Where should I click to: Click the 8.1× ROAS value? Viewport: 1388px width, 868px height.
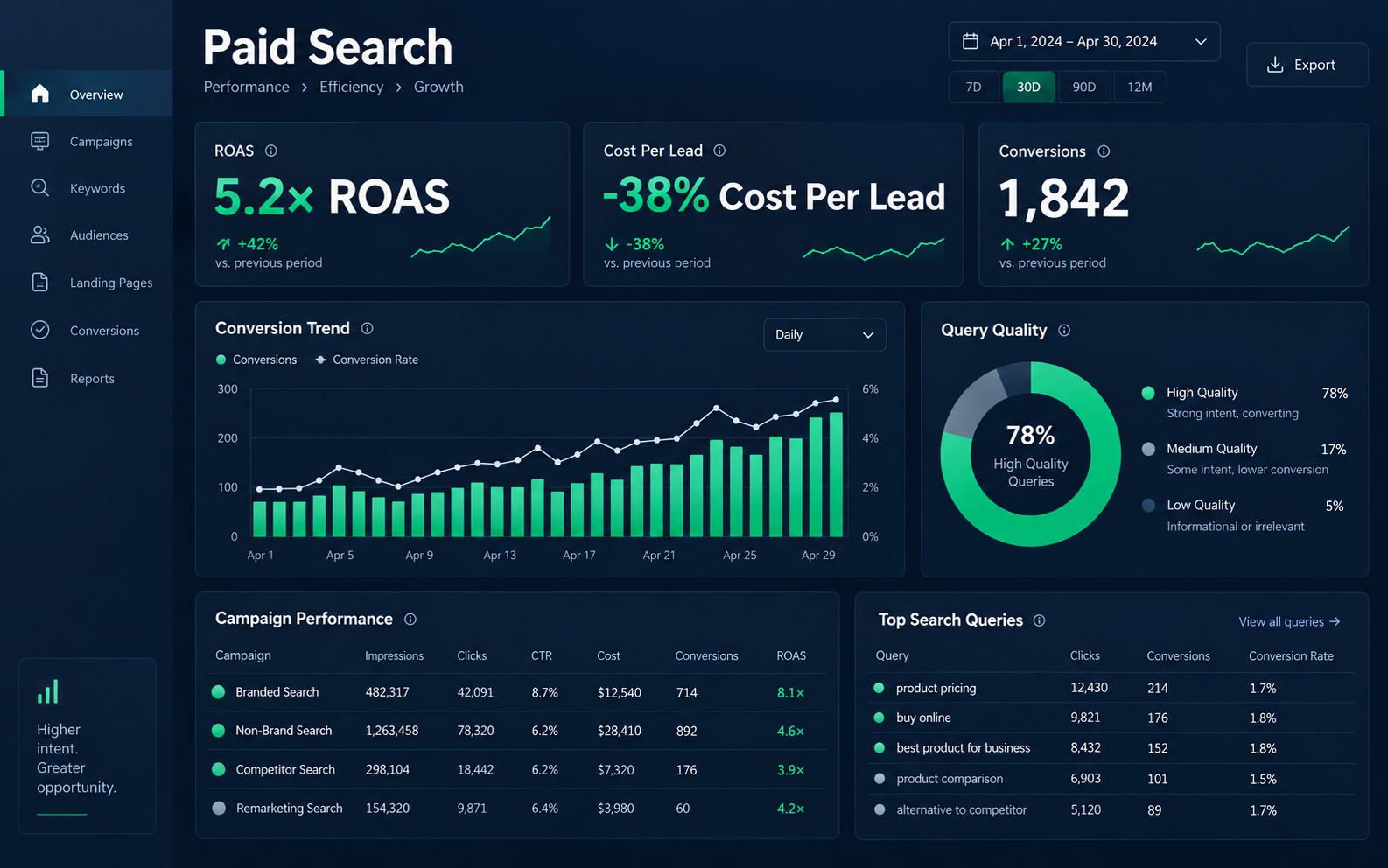pos(790,692)
